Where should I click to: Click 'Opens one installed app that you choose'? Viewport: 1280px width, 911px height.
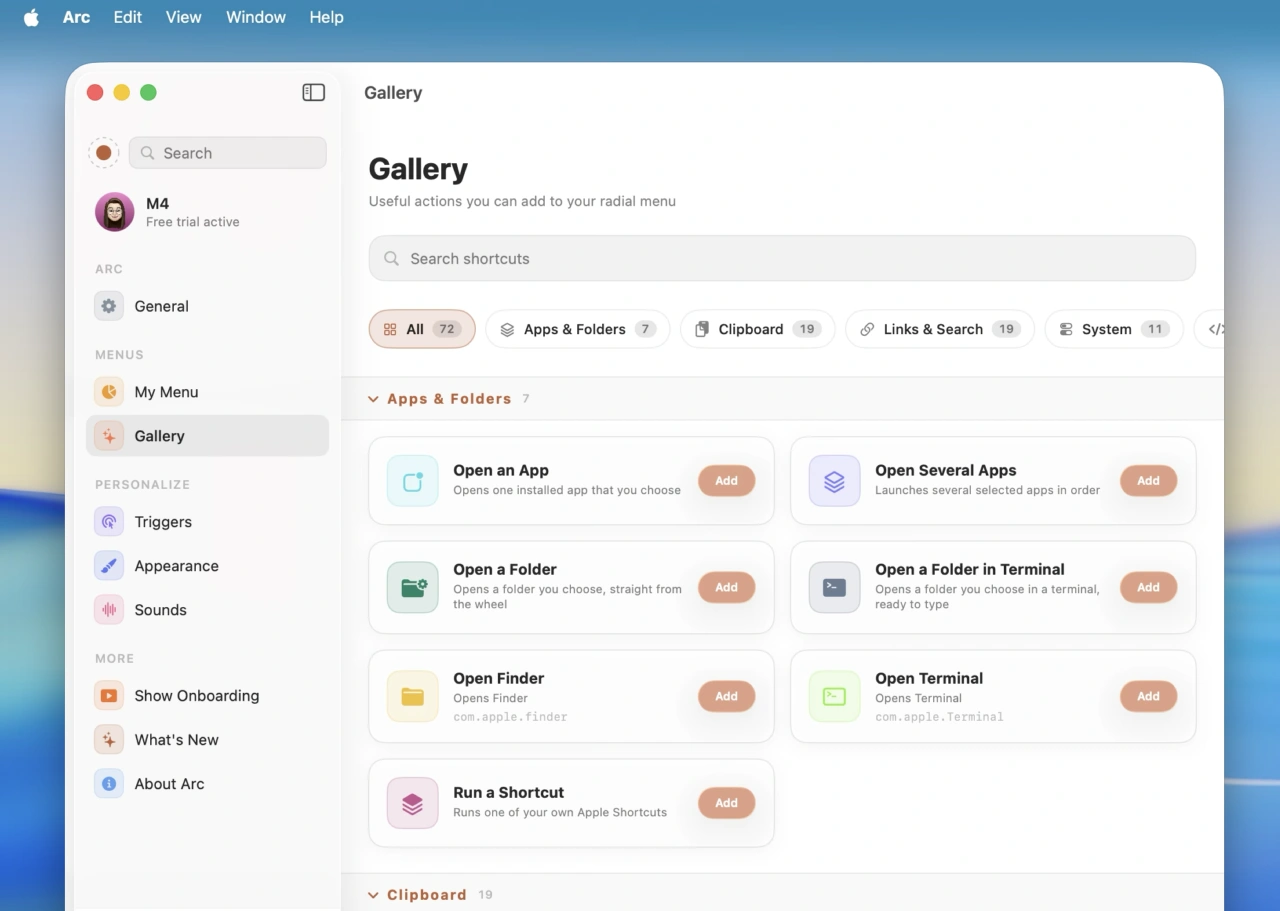567,490
